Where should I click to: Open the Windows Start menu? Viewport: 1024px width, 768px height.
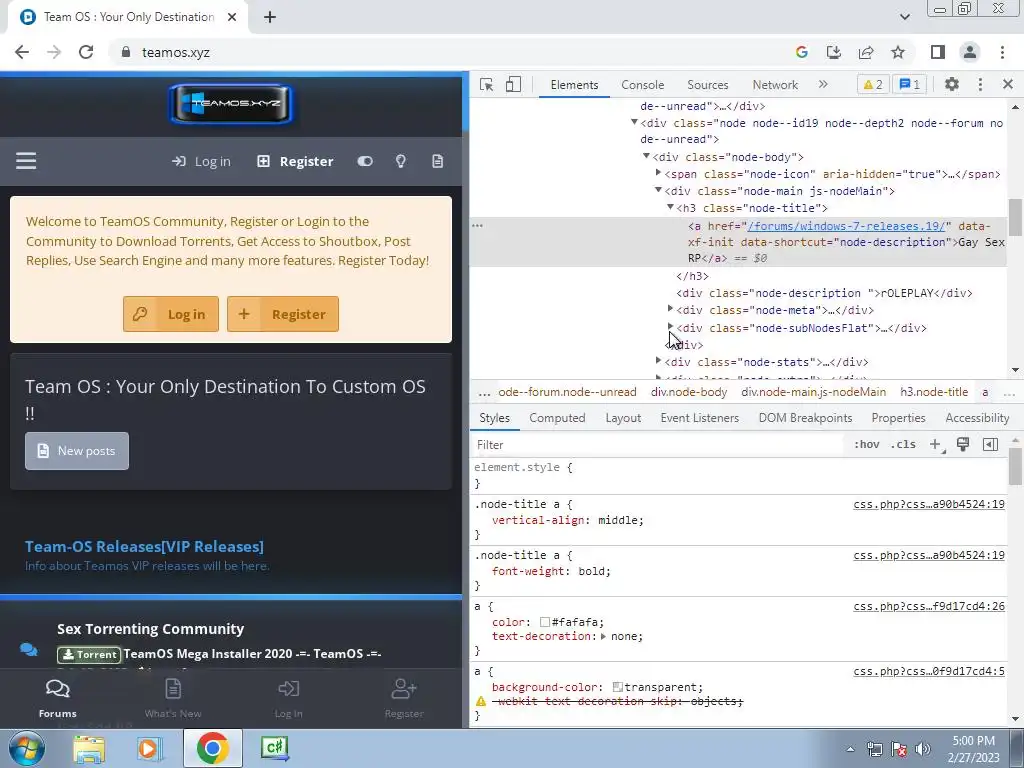[27, 748]
